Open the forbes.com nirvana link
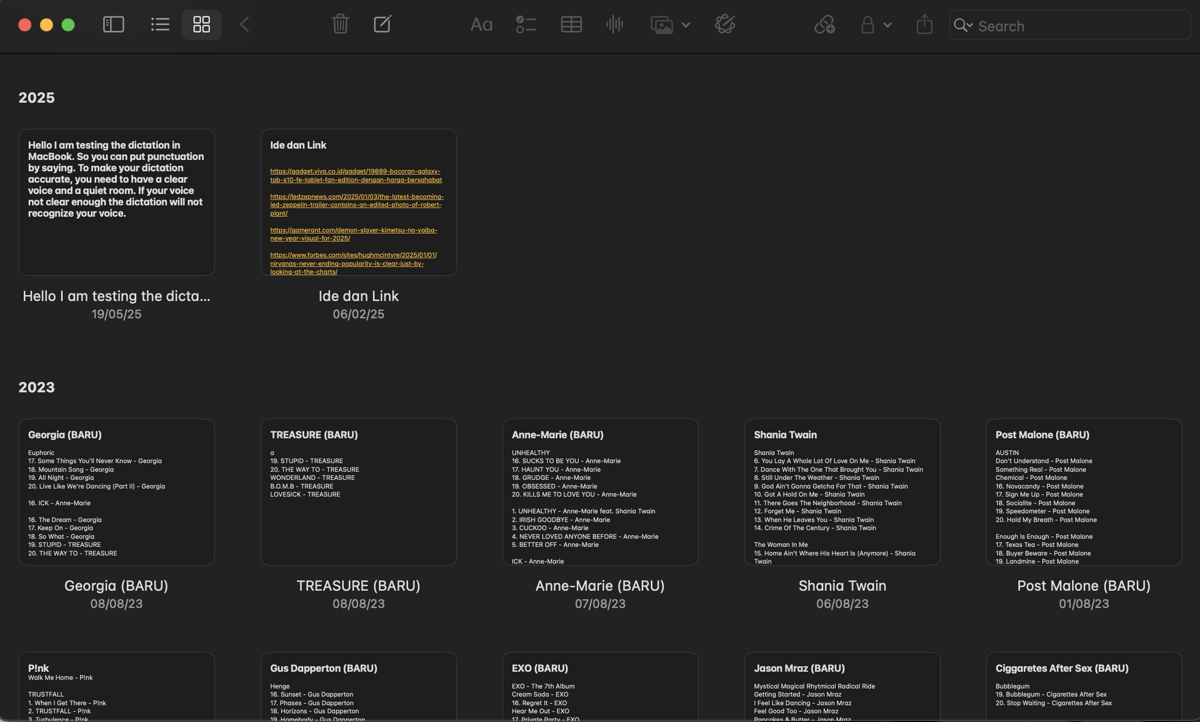The image size is (1200, 722). [x=353, y=263]
